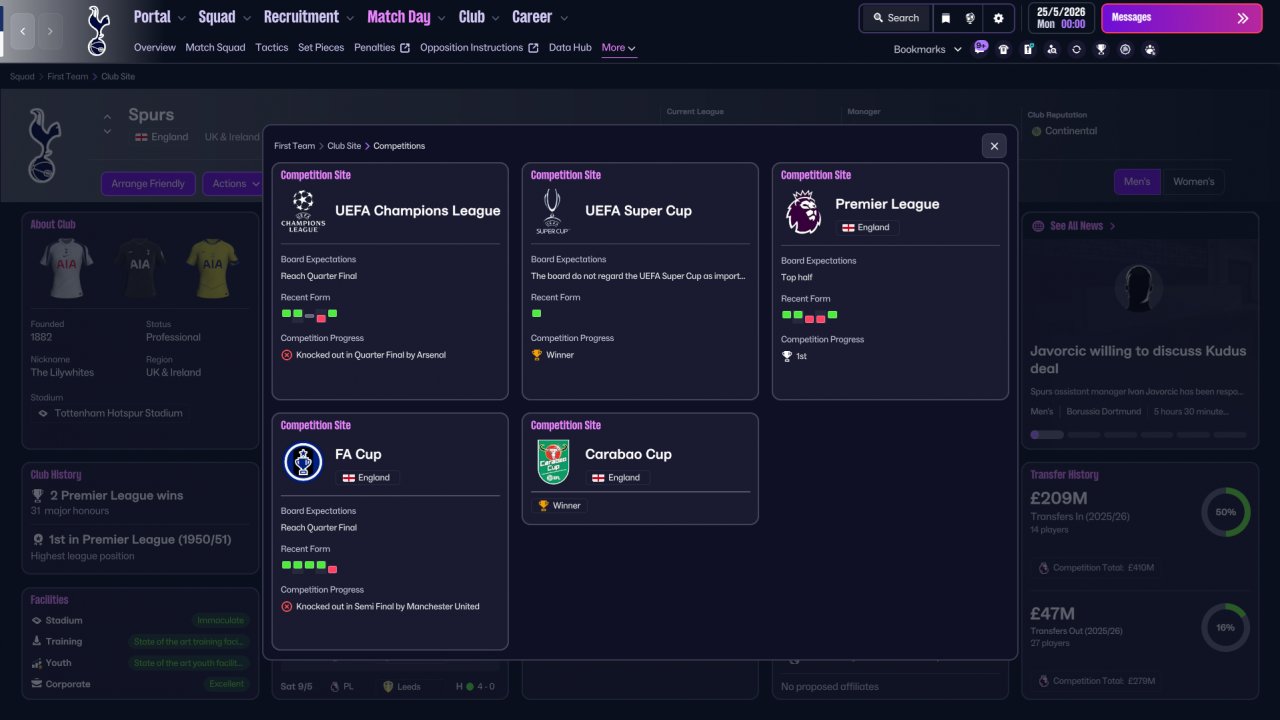The image size is (1280, 720).
Task: Open Competition Site link for UEFA Super Cup
Action: tap(566, 175)
